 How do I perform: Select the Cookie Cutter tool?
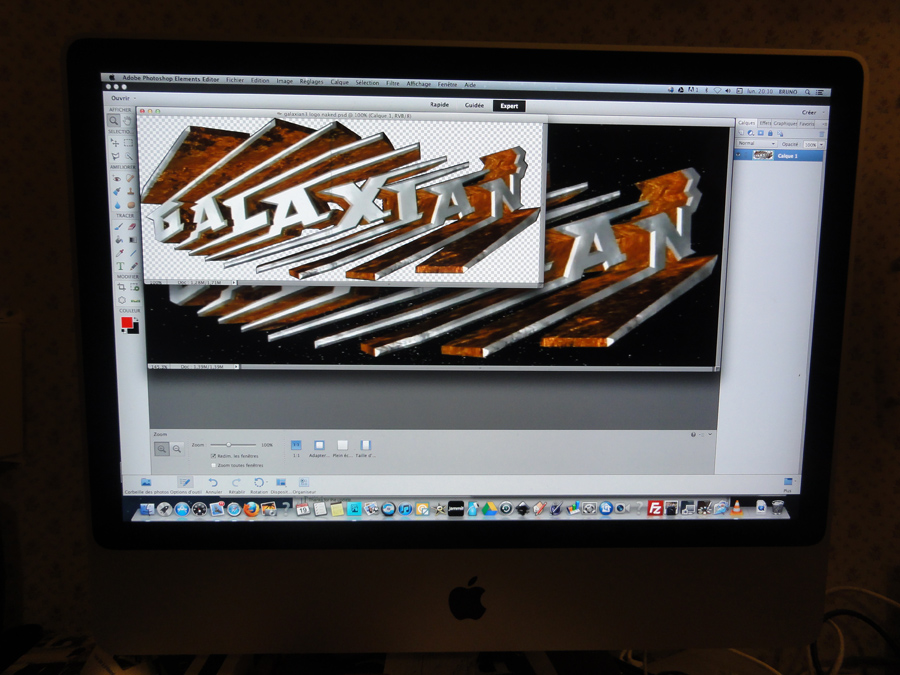122,300
